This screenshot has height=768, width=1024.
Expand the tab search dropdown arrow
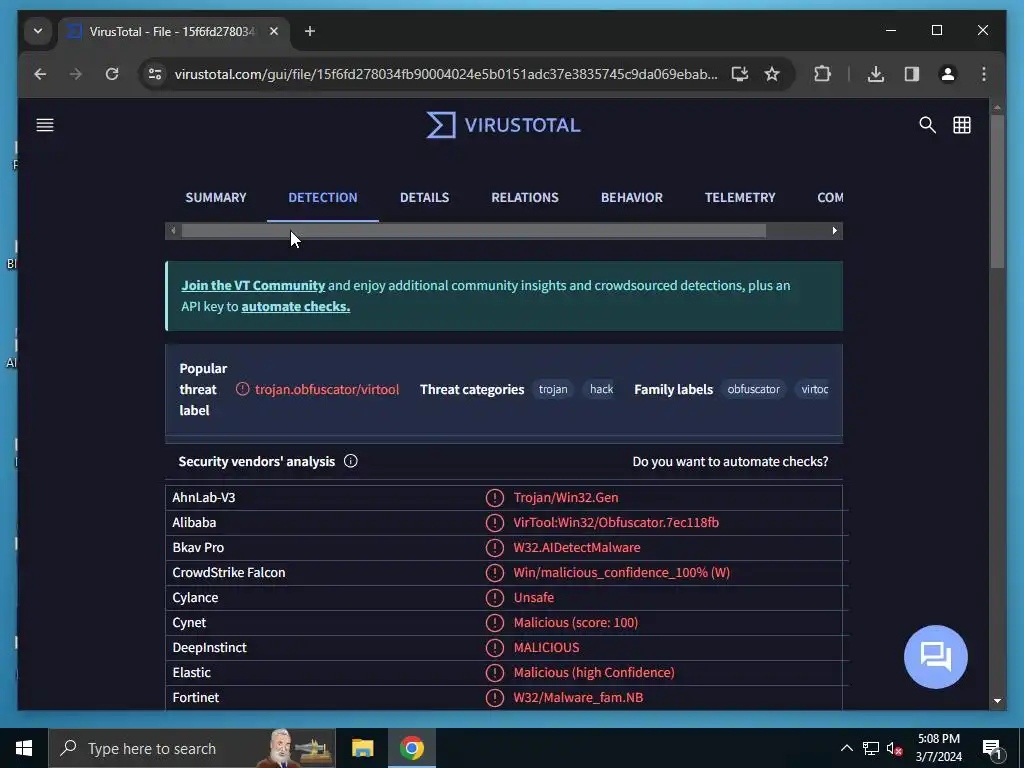click(38, 31)
